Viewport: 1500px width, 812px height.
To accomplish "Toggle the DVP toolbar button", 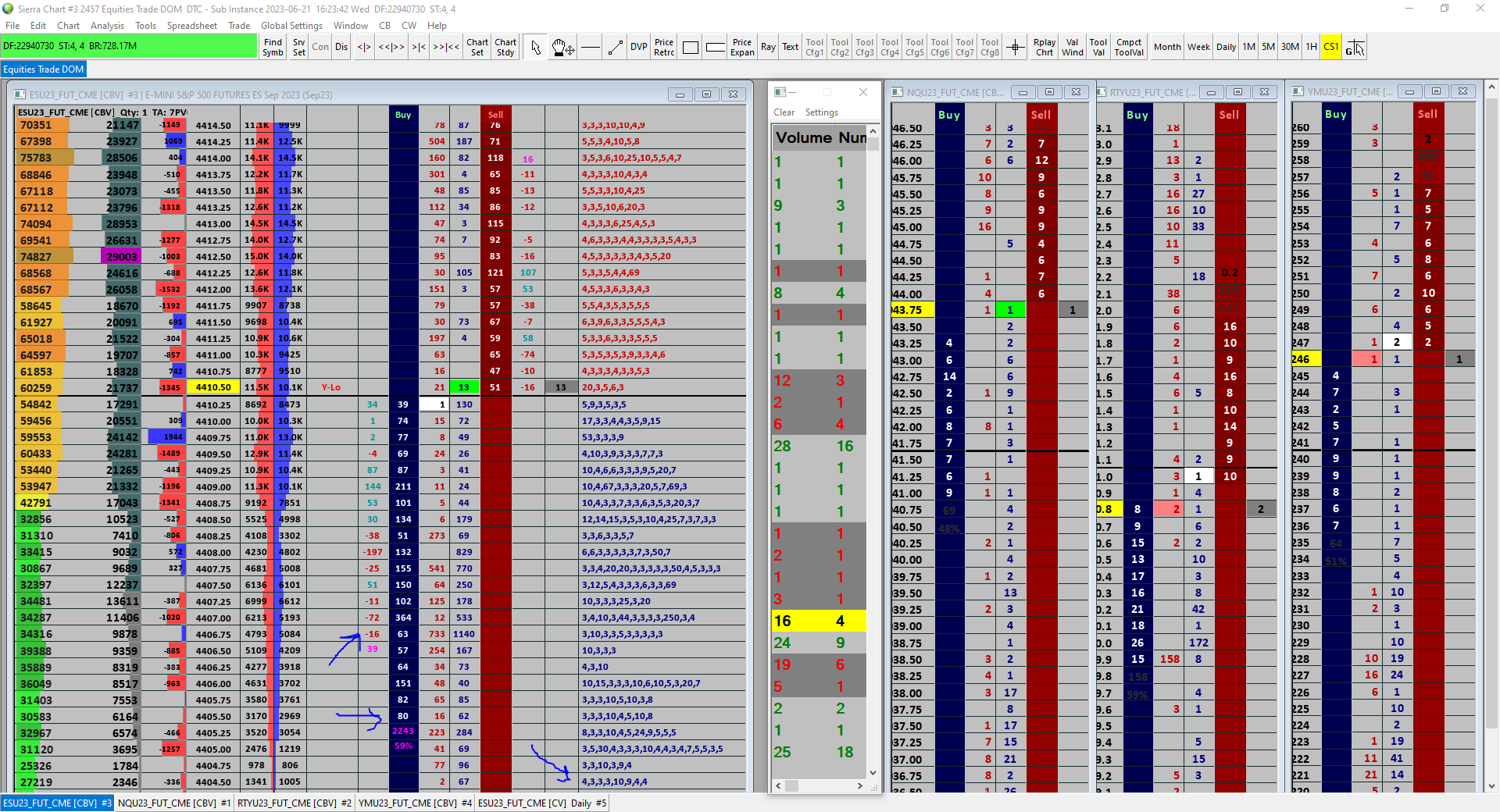I will click(638, 47).
